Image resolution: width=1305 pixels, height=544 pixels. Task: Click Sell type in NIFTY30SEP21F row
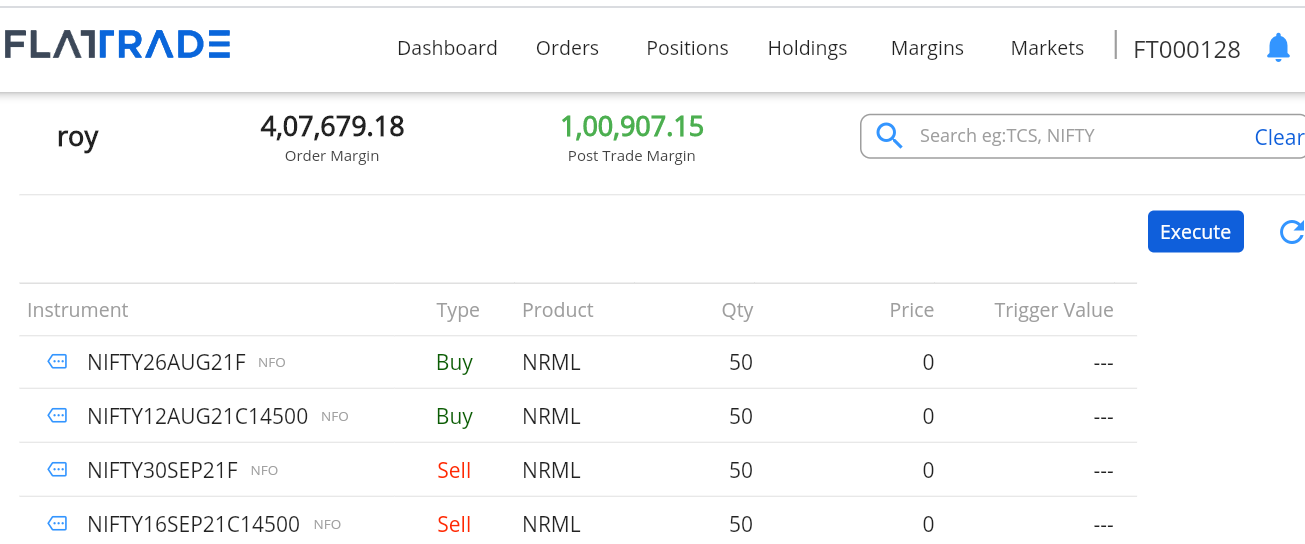[x=454, y=470]
